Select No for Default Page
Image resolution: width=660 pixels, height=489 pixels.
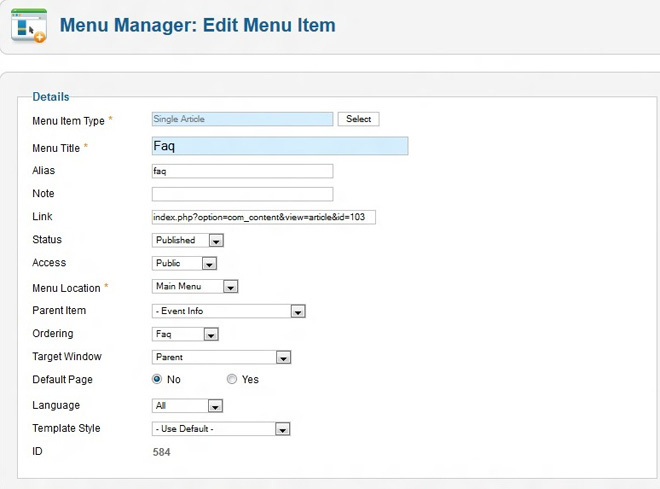pyautogui.click(x=157, y=380)
